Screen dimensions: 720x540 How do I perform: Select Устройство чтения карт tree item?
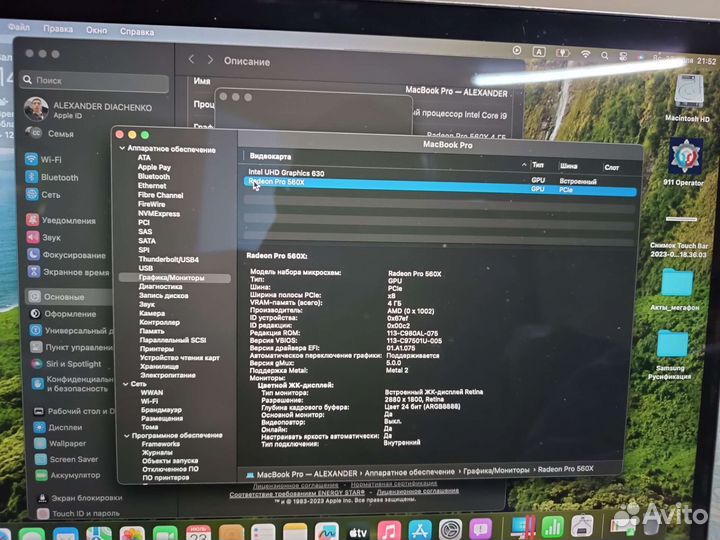(x=180, y=357)
